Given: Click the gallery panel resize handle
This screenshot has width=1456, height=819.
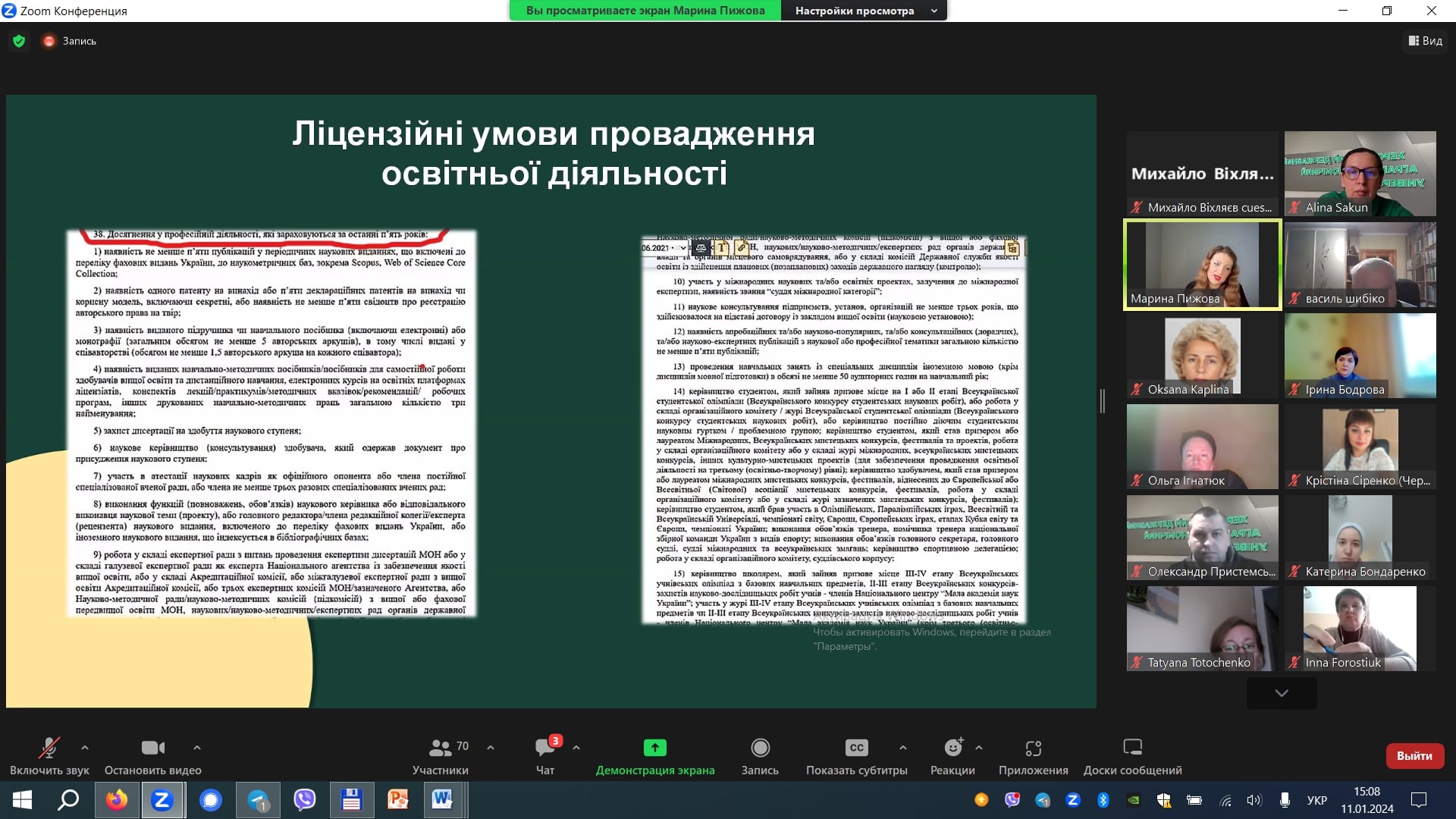Looking at the screenshot, I should coord(1103,401).
